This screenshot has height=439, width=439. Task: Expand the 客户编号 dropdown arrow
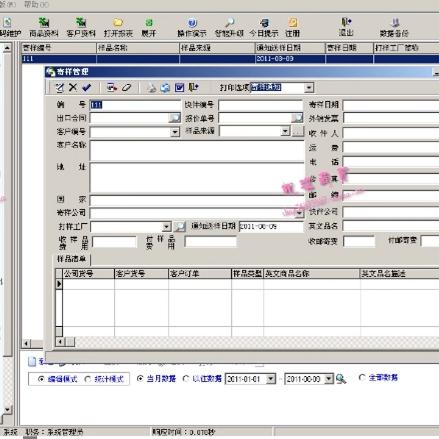(175, 132)
